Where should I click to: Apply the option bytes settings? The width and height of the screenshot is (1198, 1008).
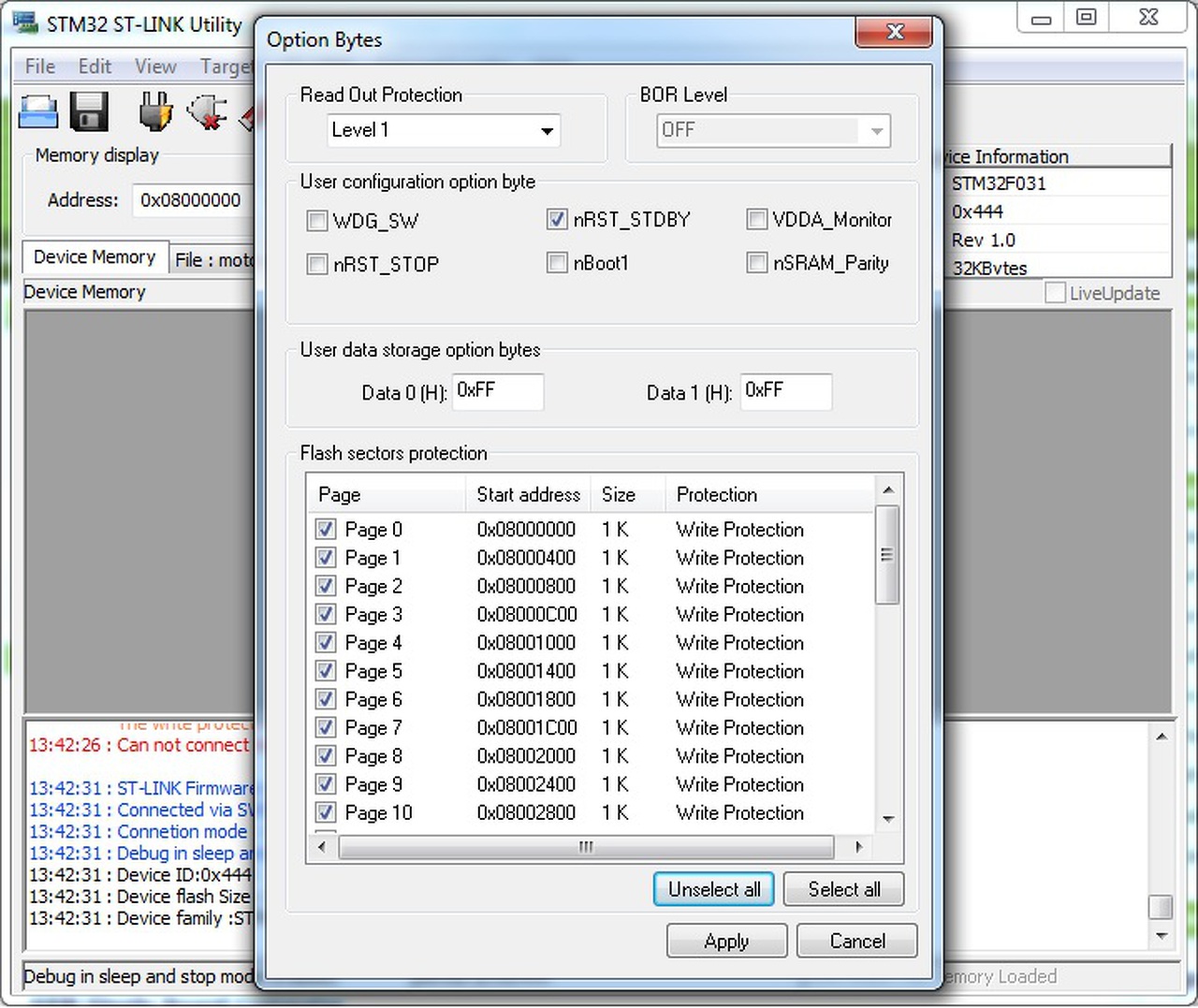726,941
